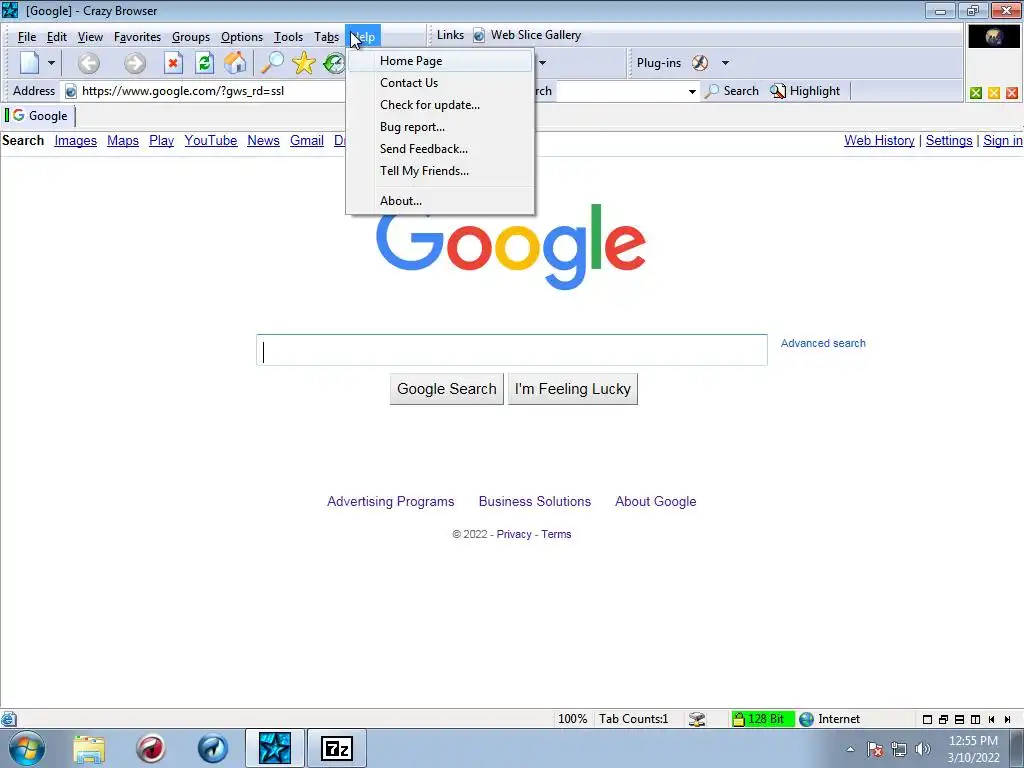This screenshot has width=1024, height=768.
Task: Choose Contact Us menu entry
Action: pyautogui.click(x=440, y=83)
